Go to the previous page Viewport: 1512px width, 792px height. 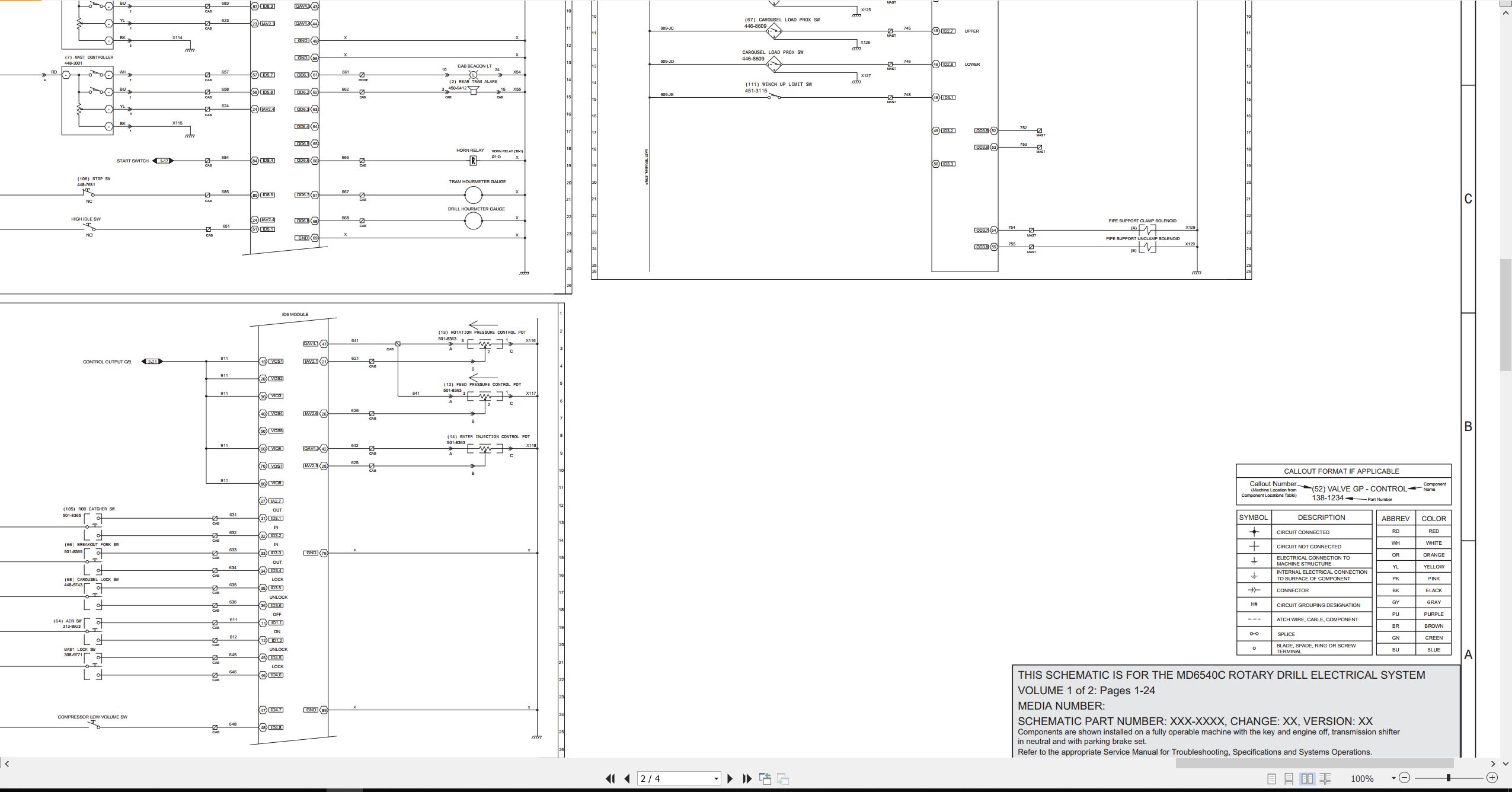click(x=627, y=778)
